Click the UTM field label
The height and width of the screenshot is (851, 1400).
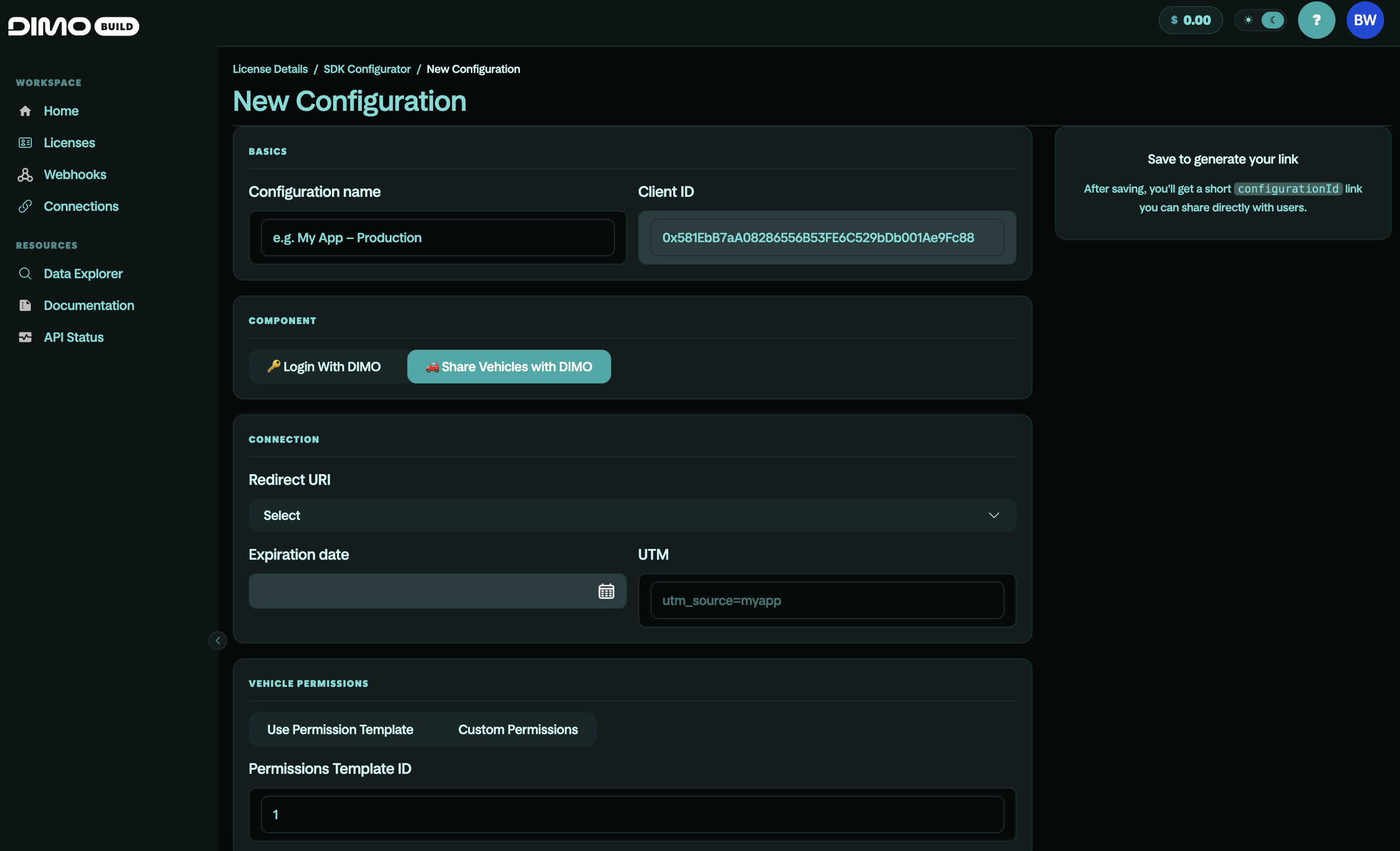point(653,555)
